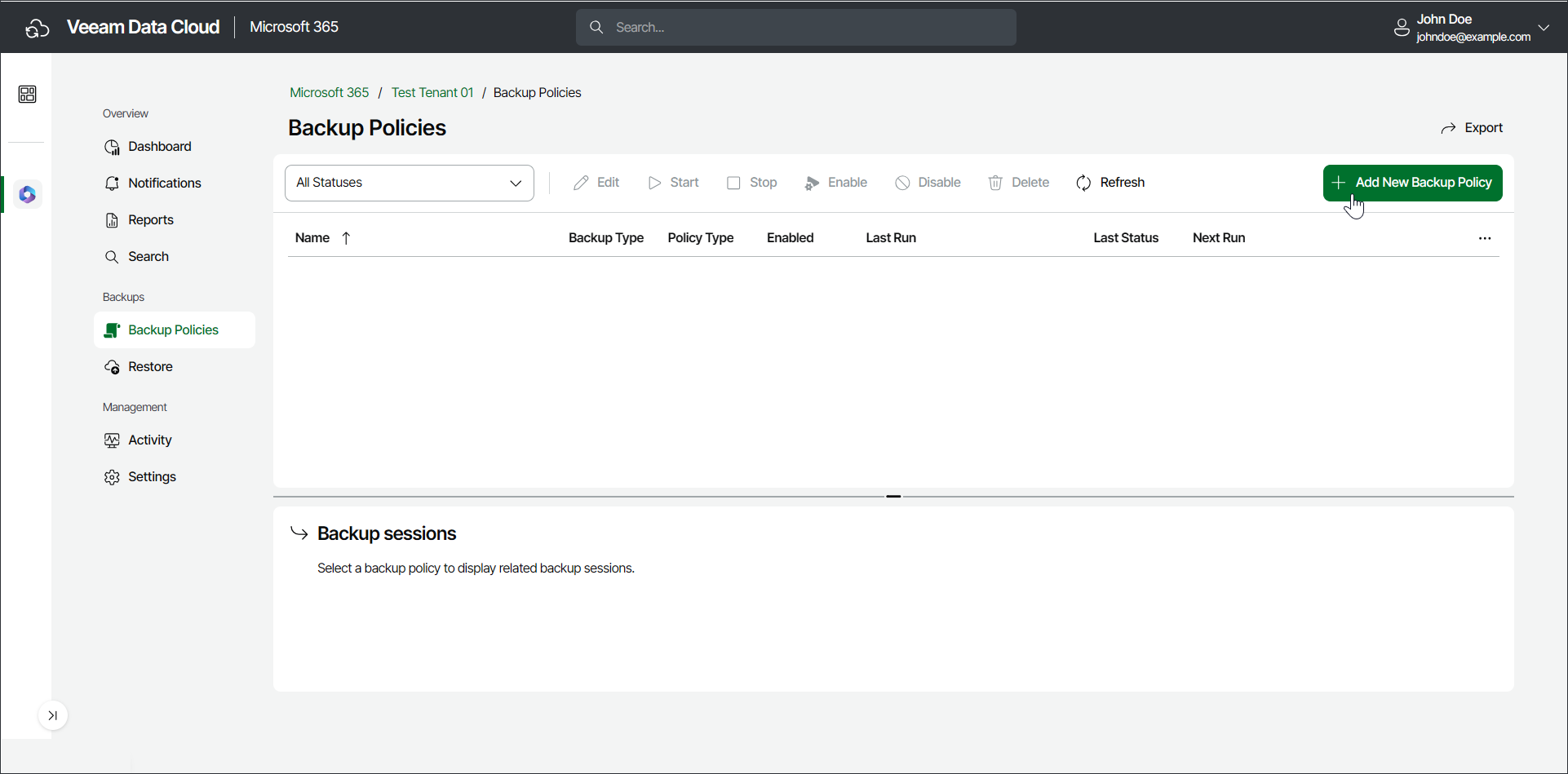
Task: Click the Backup sessions arrow icon
Action: coord(299,533)
